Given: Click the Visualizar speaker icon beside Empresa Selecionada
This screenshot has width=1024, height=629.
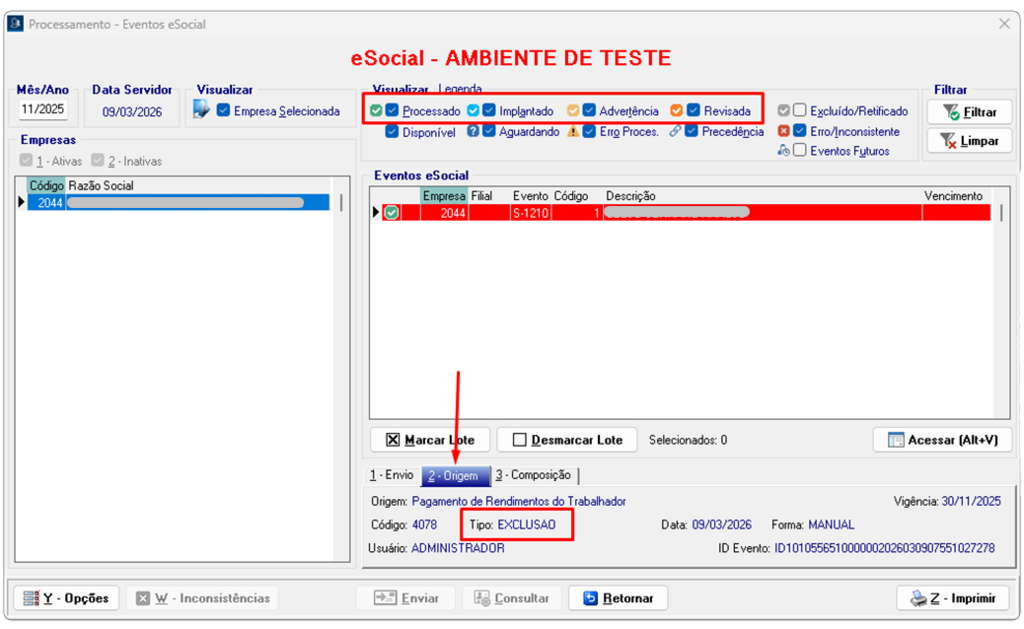Looking at the screenshot, I should (x=202, y=111).
